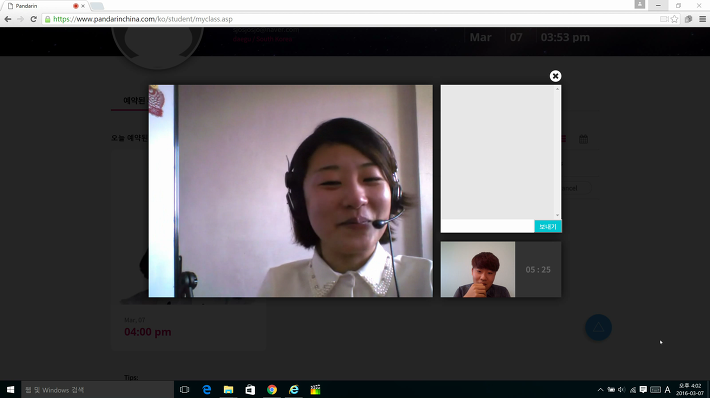The height and width of the screenshot is (398, 710).
Task: Switch to Google Chrome in taskbar
Action: click(x=272, y=389)
